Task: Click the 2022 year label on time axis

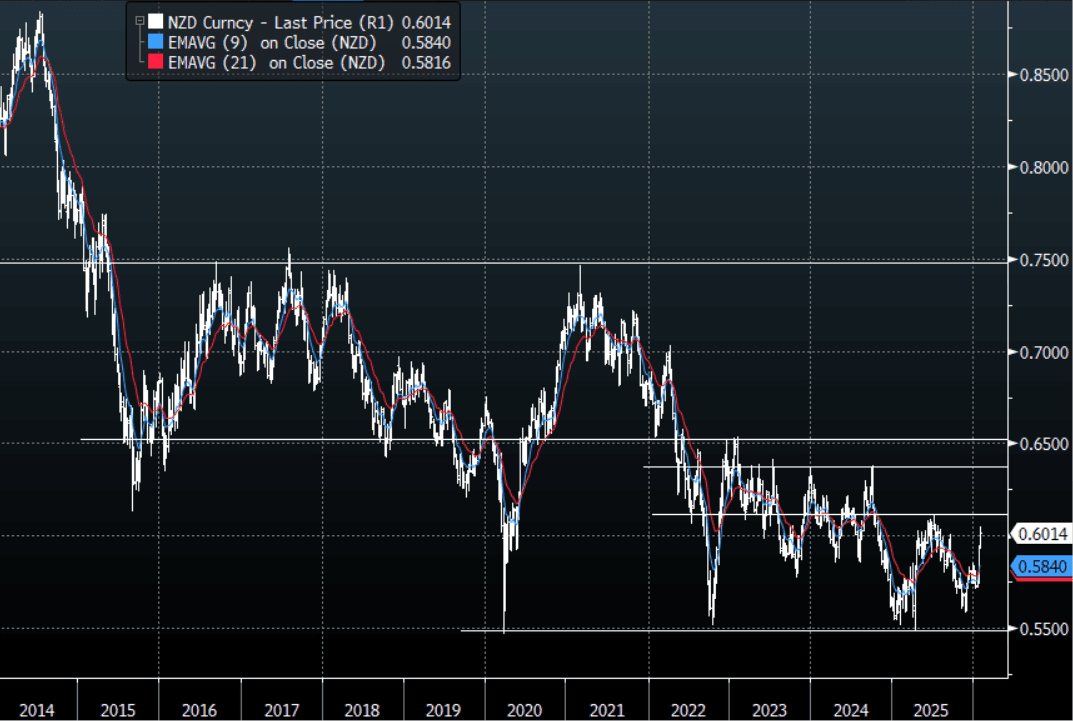Action: [x=688, y=710]
